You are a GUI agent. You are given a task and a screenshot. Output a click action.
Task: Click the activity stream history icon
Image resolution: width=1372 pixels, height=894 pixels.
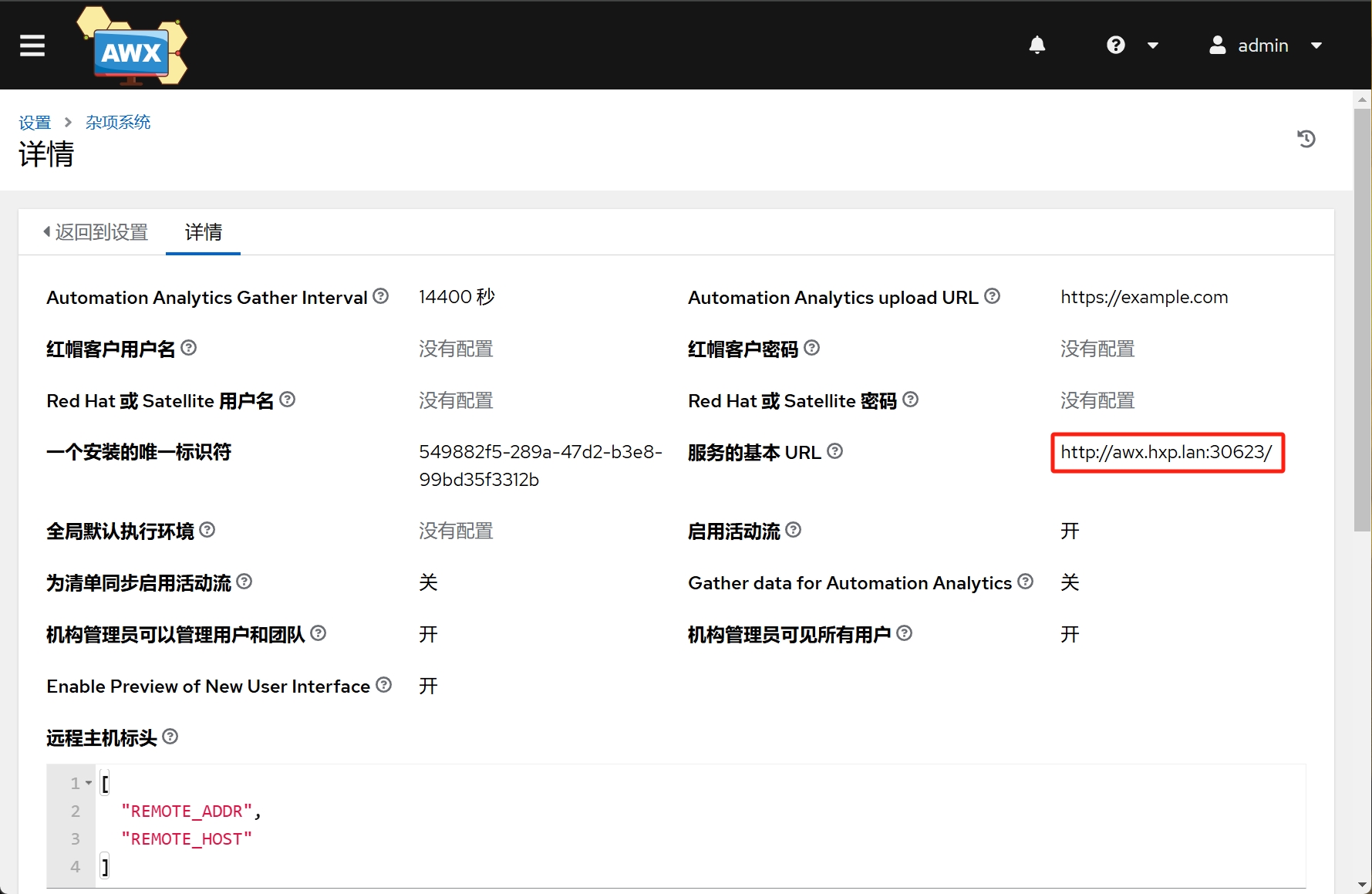pos(1306,139)
